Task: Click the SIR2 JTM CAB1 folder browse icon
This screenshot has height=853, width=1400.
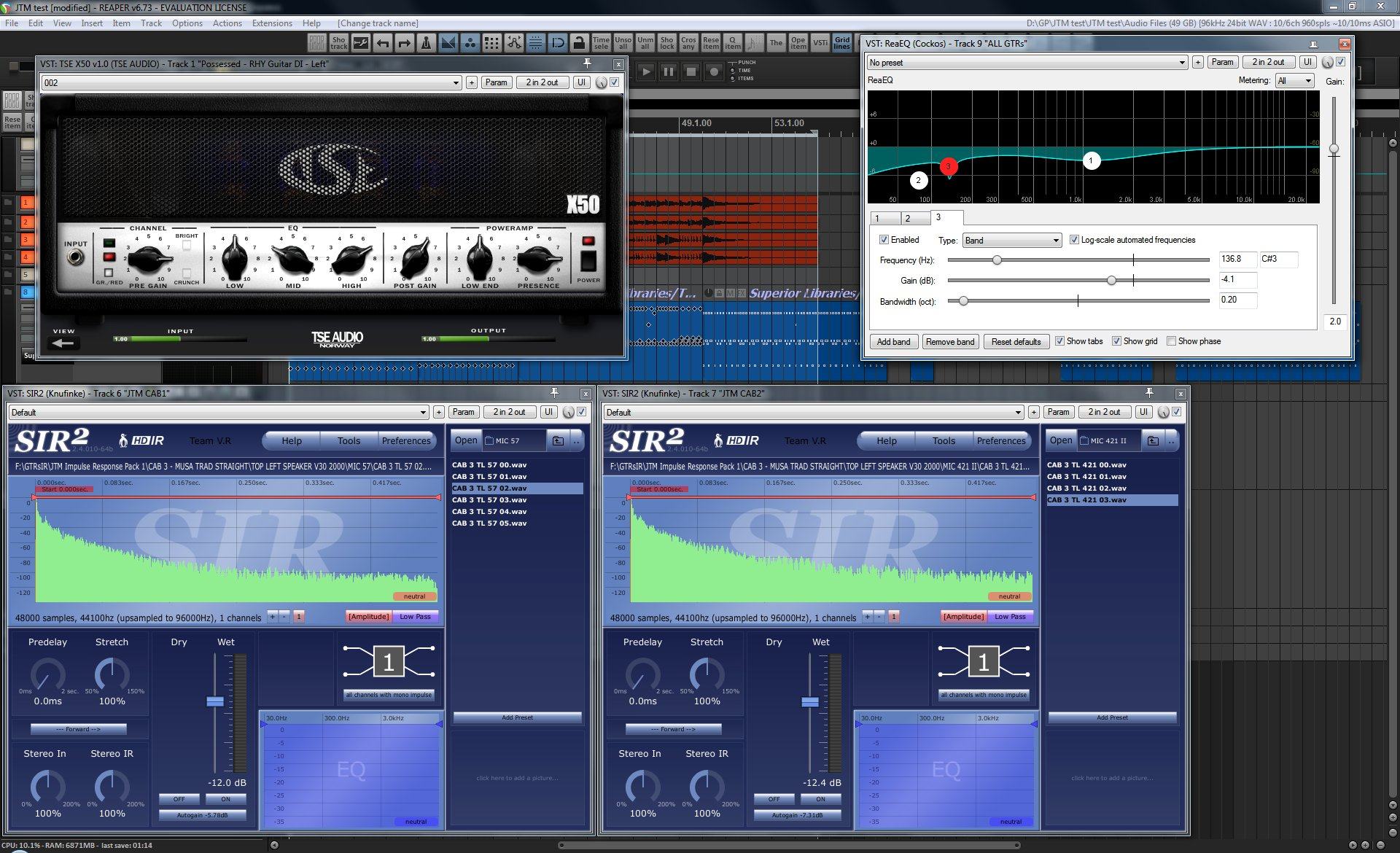Action: (558, 440)
